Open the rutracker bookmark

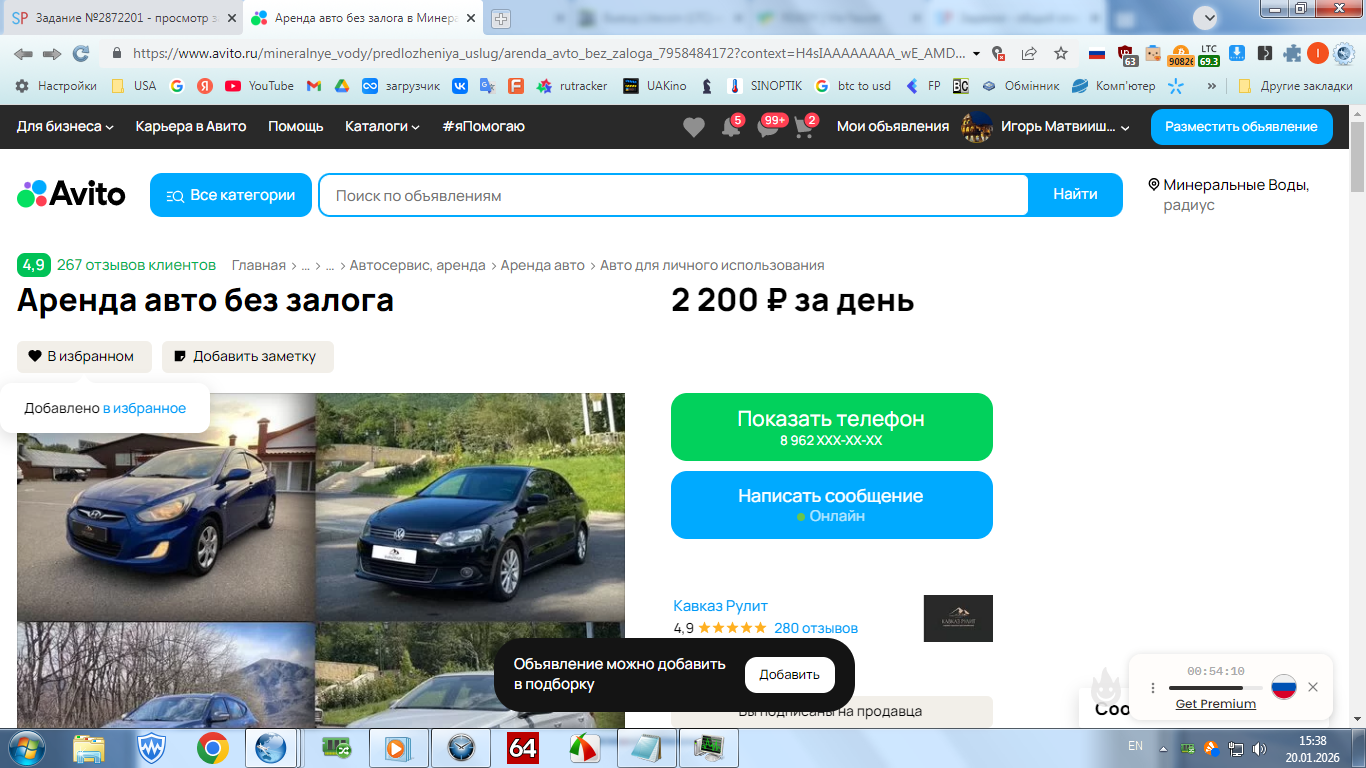(572, 86)
